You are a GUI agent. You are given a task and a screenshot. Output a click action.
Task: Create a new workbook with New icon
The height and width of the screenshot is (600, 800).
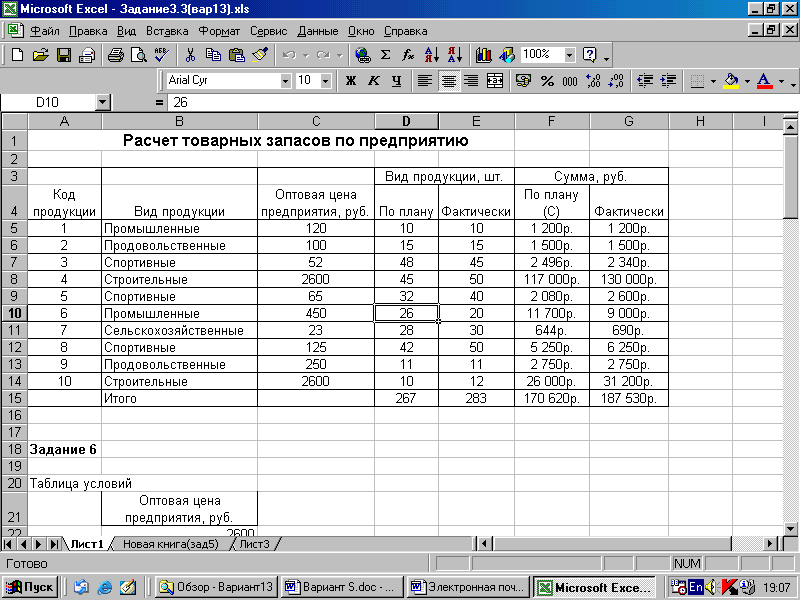pos(17,55)
